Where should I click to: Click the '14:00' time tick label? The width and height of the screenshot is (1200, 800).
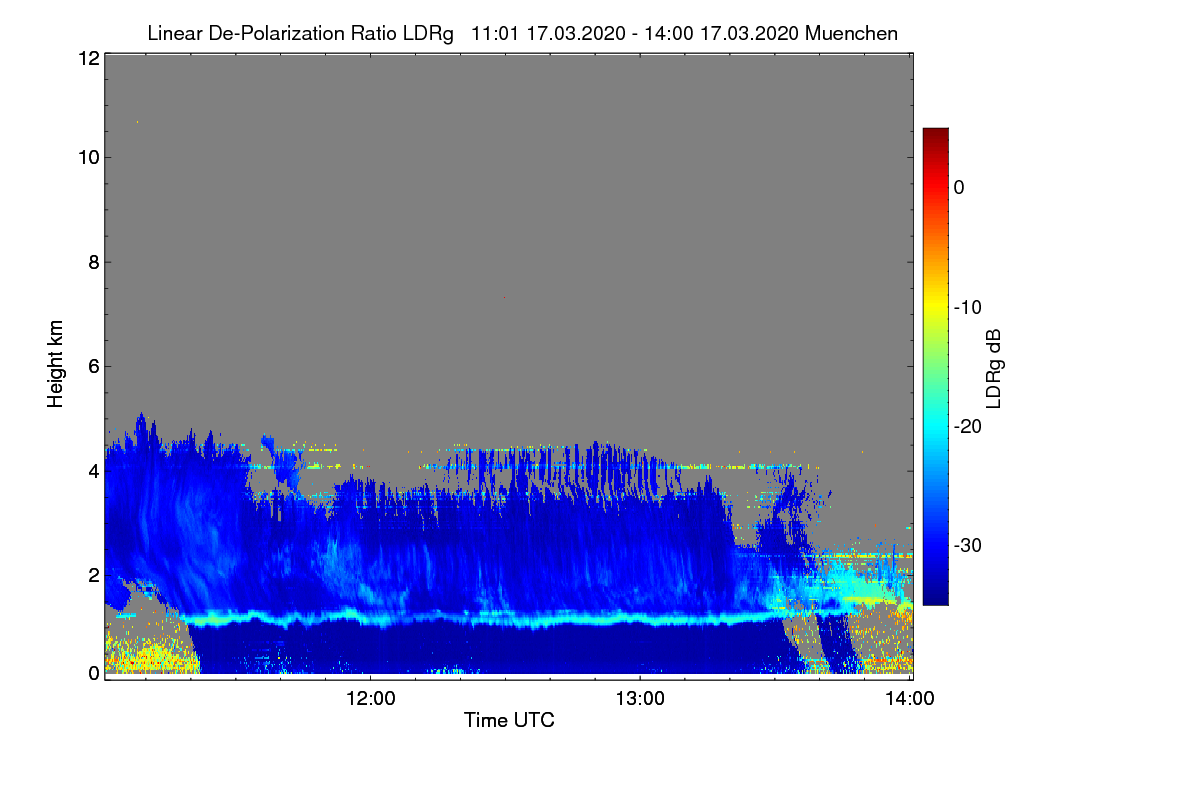click(x=910, y=698)
